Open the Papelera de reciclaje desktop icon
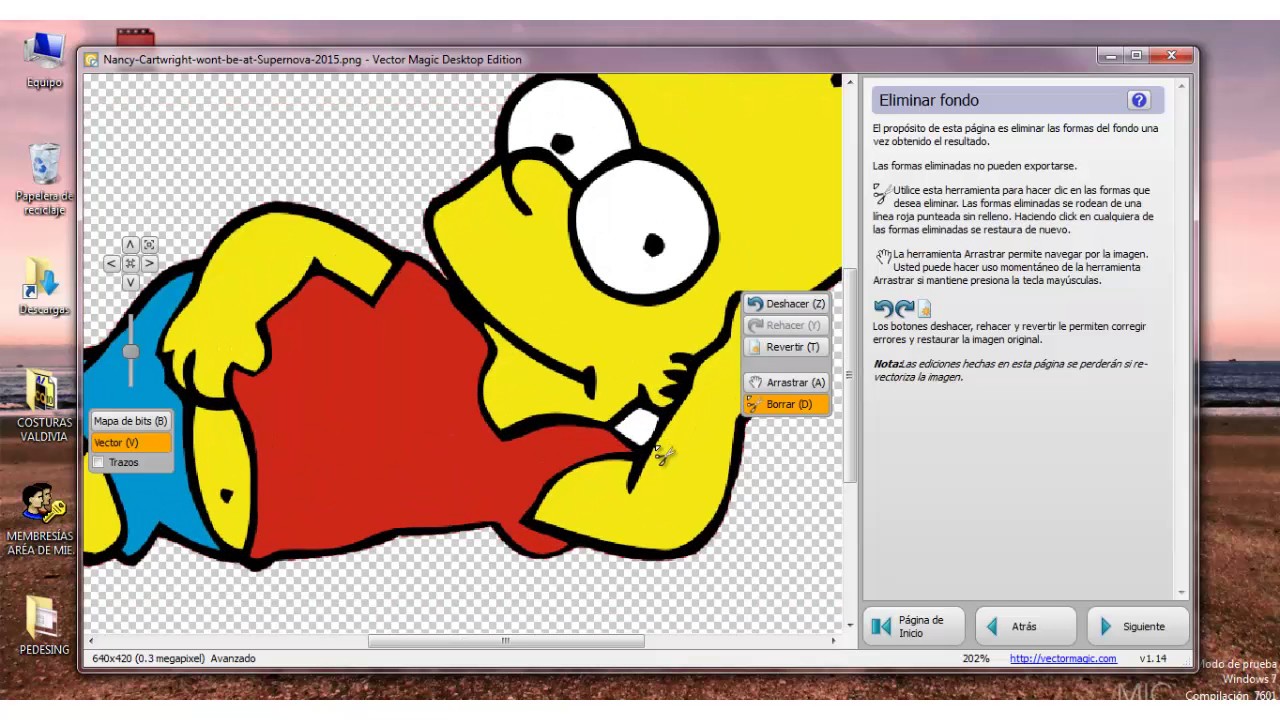This screenshot has height=720, width=1280. click(45, 180)
